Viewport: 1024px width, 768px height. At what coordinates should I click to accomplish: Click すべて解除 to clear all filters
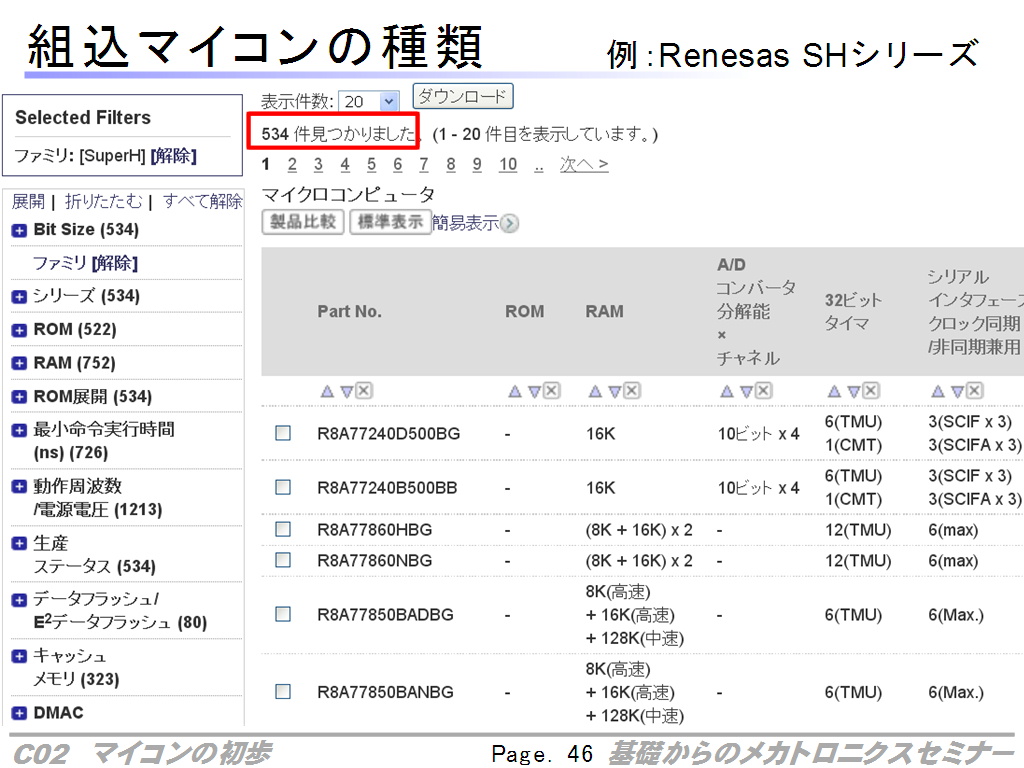click(x=202, y=202)
